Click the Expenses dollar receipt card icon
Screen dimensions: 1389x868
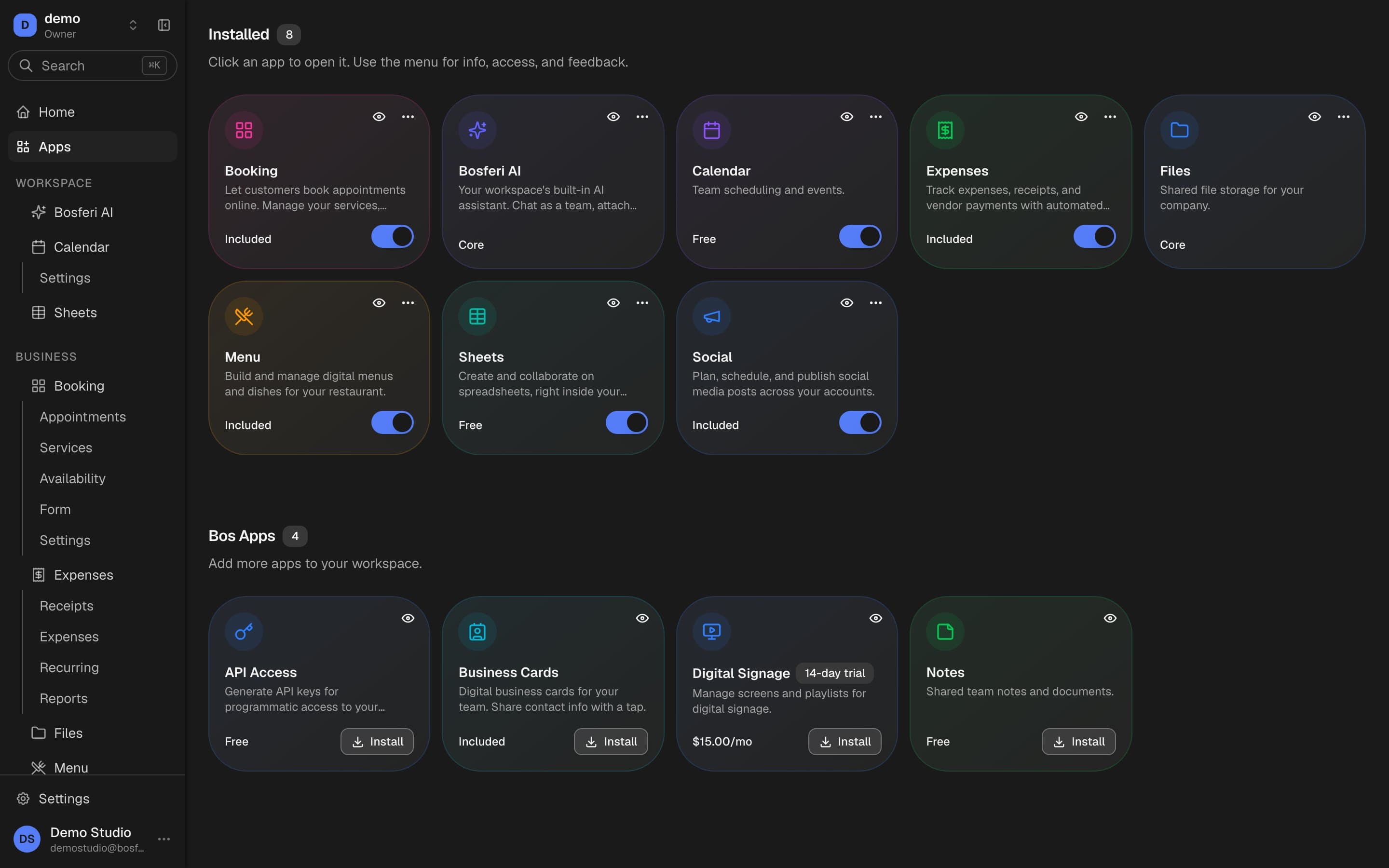pos(945,130)
